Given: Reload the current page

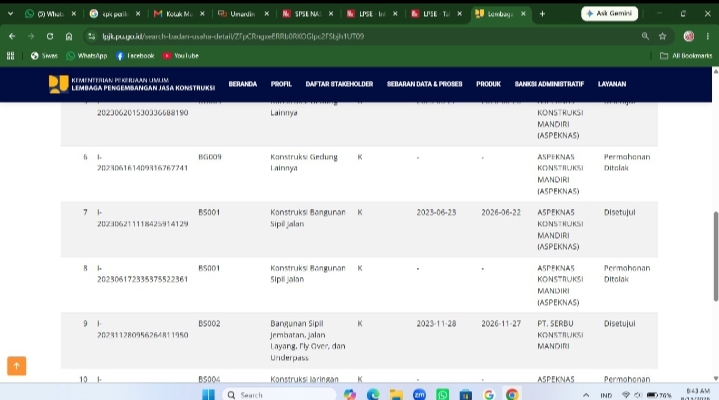Looking at the screenshot, I should tap(50, 36).
